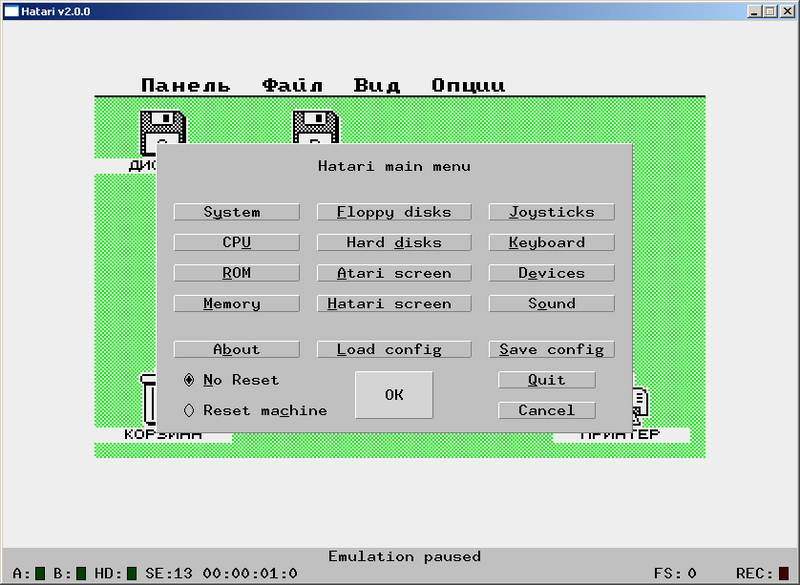Open the Memory settings
This screenshot has height=585, width=800.
tap(236, 303)
